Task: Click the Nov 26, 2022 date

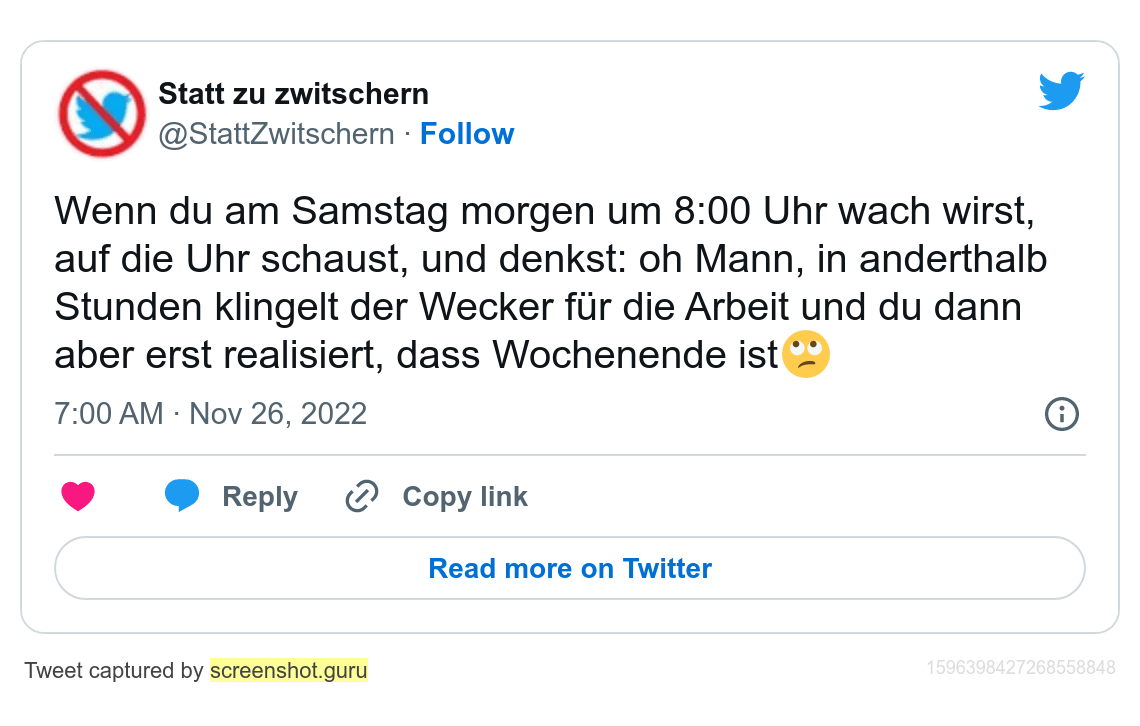Action: (278, 413)
